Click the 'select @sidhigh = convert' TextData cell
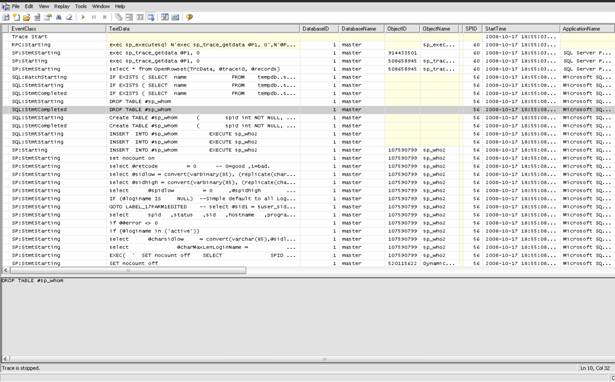This screenshot has height=382, width=615. pos(202,182)
